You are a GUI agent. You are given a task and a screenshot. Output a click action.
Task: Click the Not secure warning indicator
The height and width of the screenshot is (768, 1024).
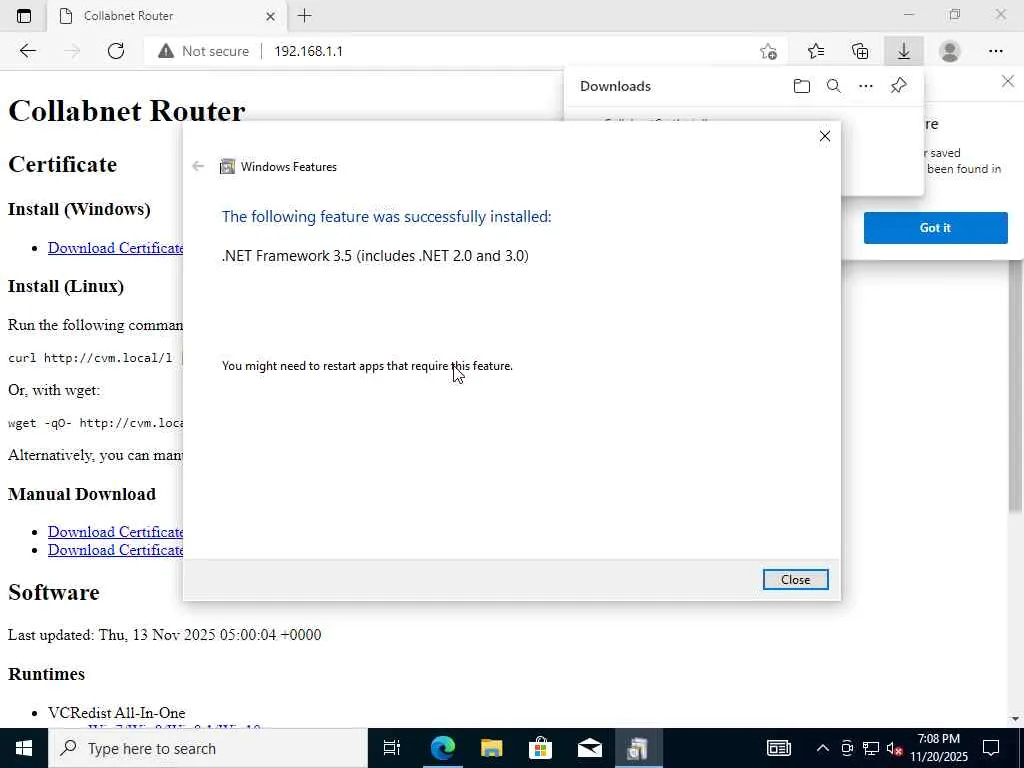point(204,51)
